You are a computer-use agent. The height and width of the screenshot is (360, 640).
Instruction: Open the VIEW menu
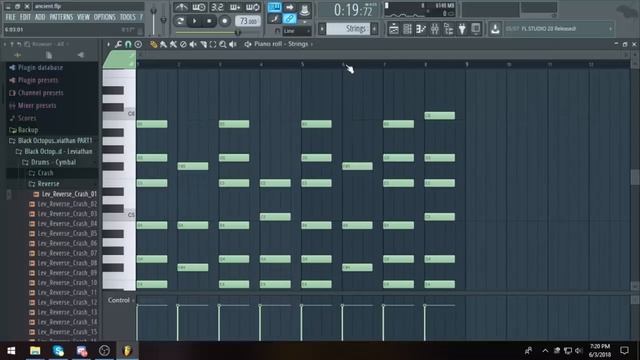pos(83,17)
